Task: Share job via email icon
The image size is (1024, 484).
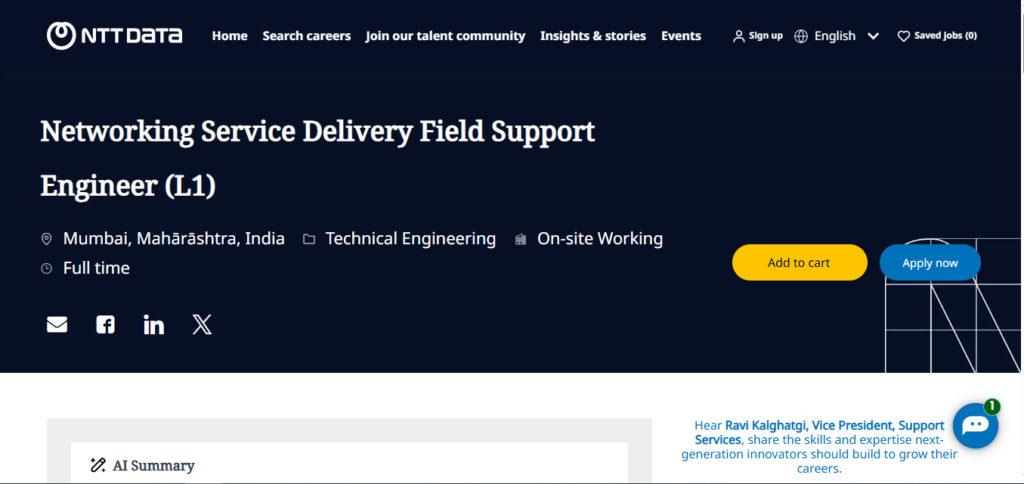Action: click(57, 325)
